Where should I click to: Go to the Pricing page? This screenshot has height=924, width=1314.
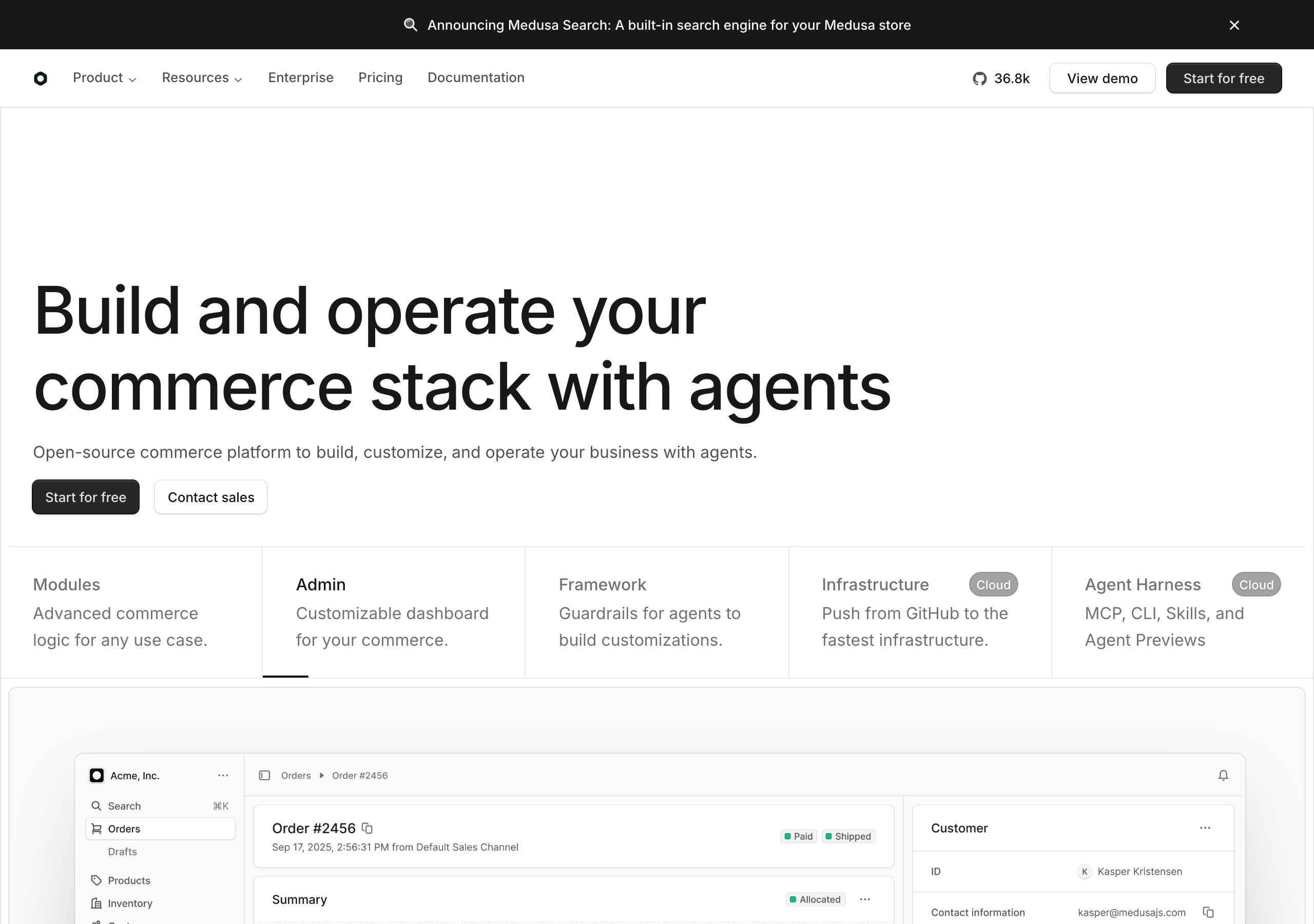pyautogui.click(x=380, y=78)
